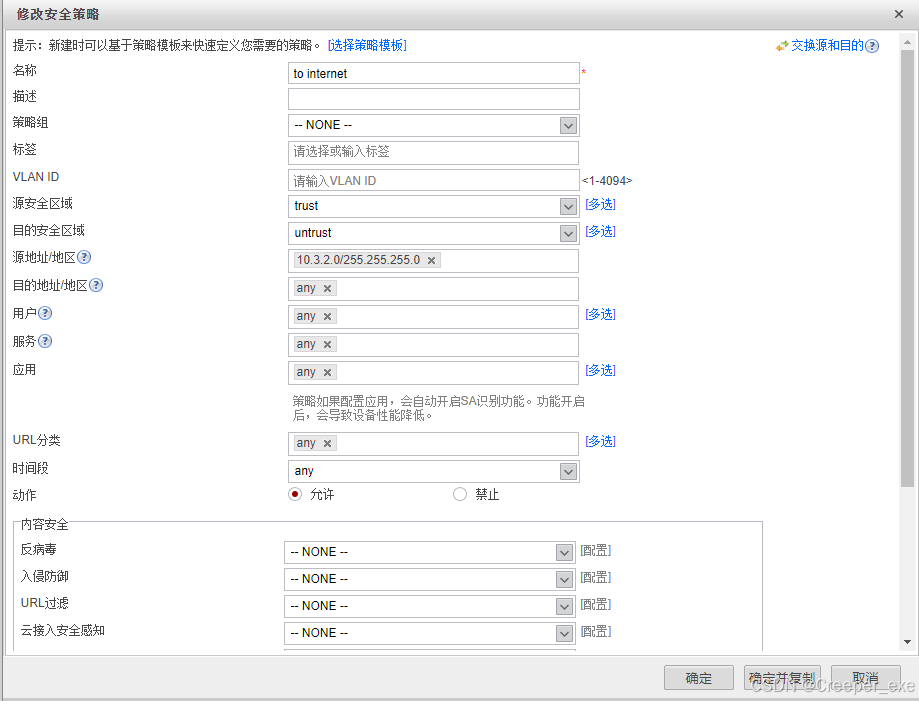Open the URL过滤 profile dropdown
This screenshot has height=701, width=919.
(x=564, y=606)
